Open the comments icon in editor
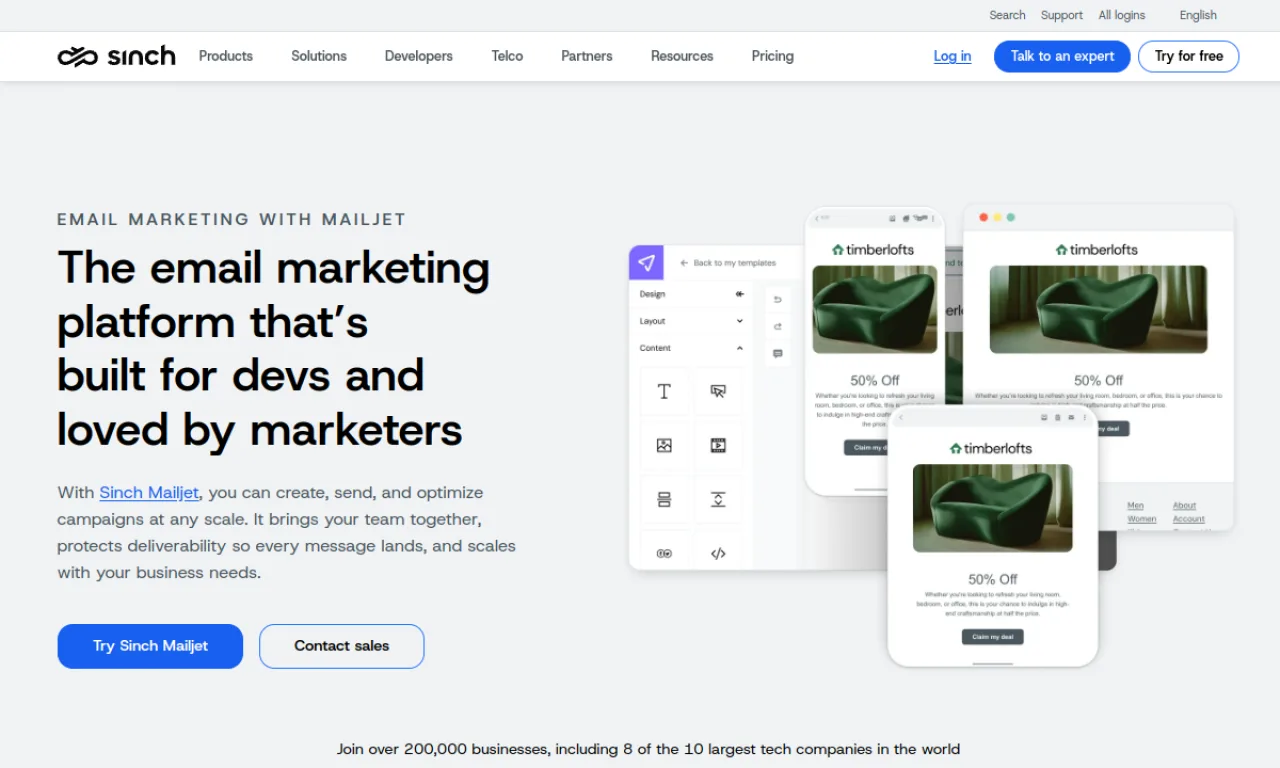 pyautogui.click(x=777, y=353)
